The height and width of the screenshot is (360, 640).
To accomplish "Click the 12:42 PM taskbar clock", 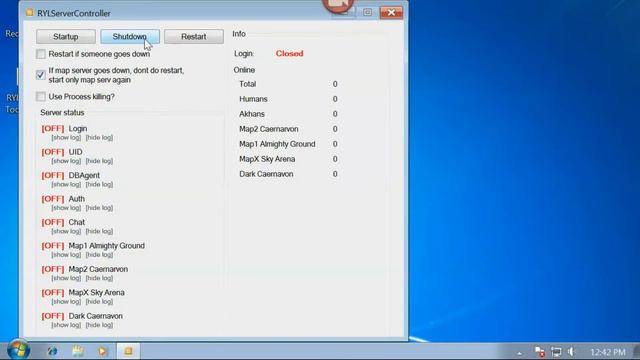I will tap(608, 352).
